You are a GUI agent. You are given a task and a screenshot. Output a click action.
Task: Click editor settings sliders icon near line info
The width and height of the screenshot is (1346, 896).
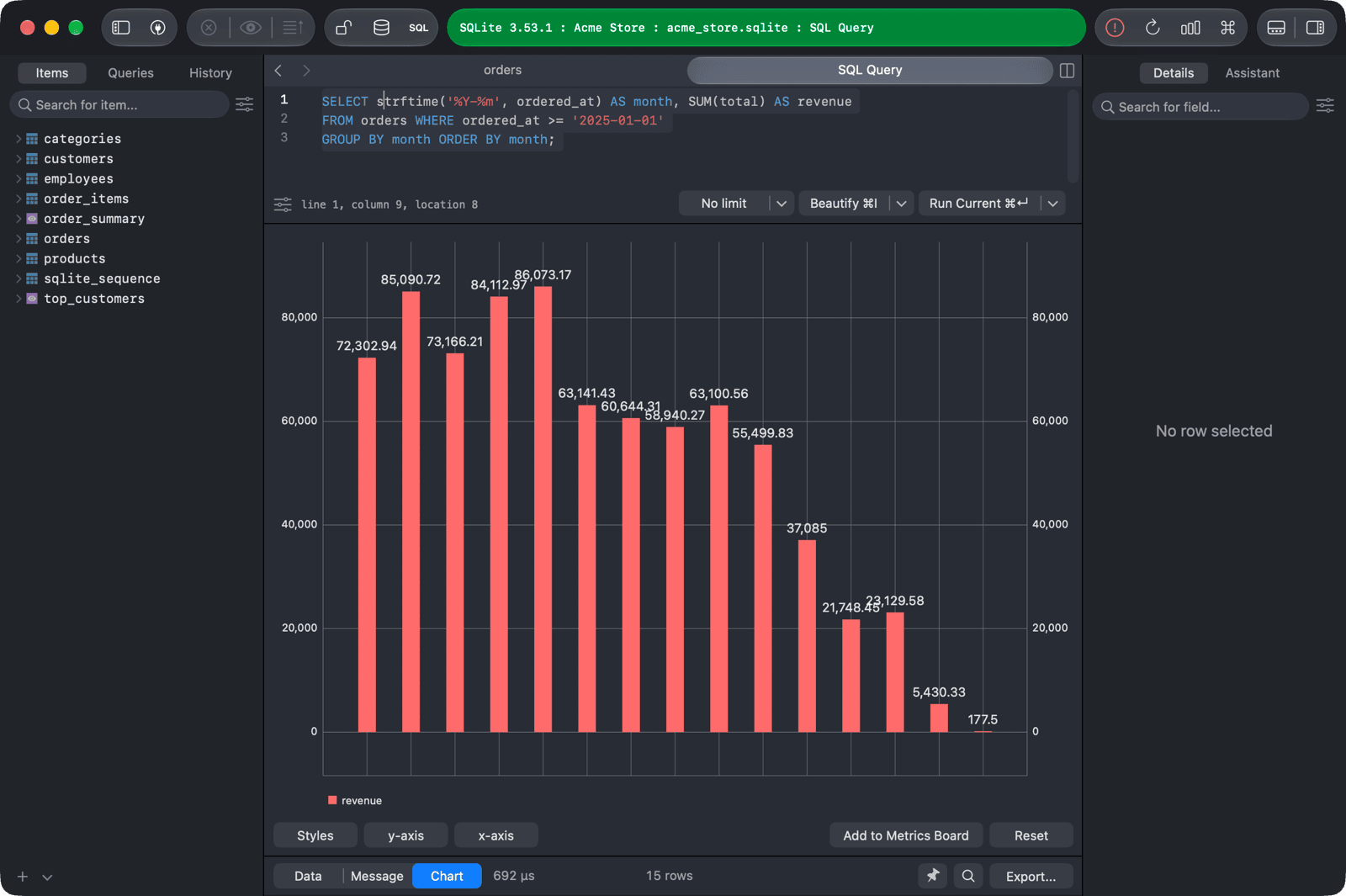(283, 204)
